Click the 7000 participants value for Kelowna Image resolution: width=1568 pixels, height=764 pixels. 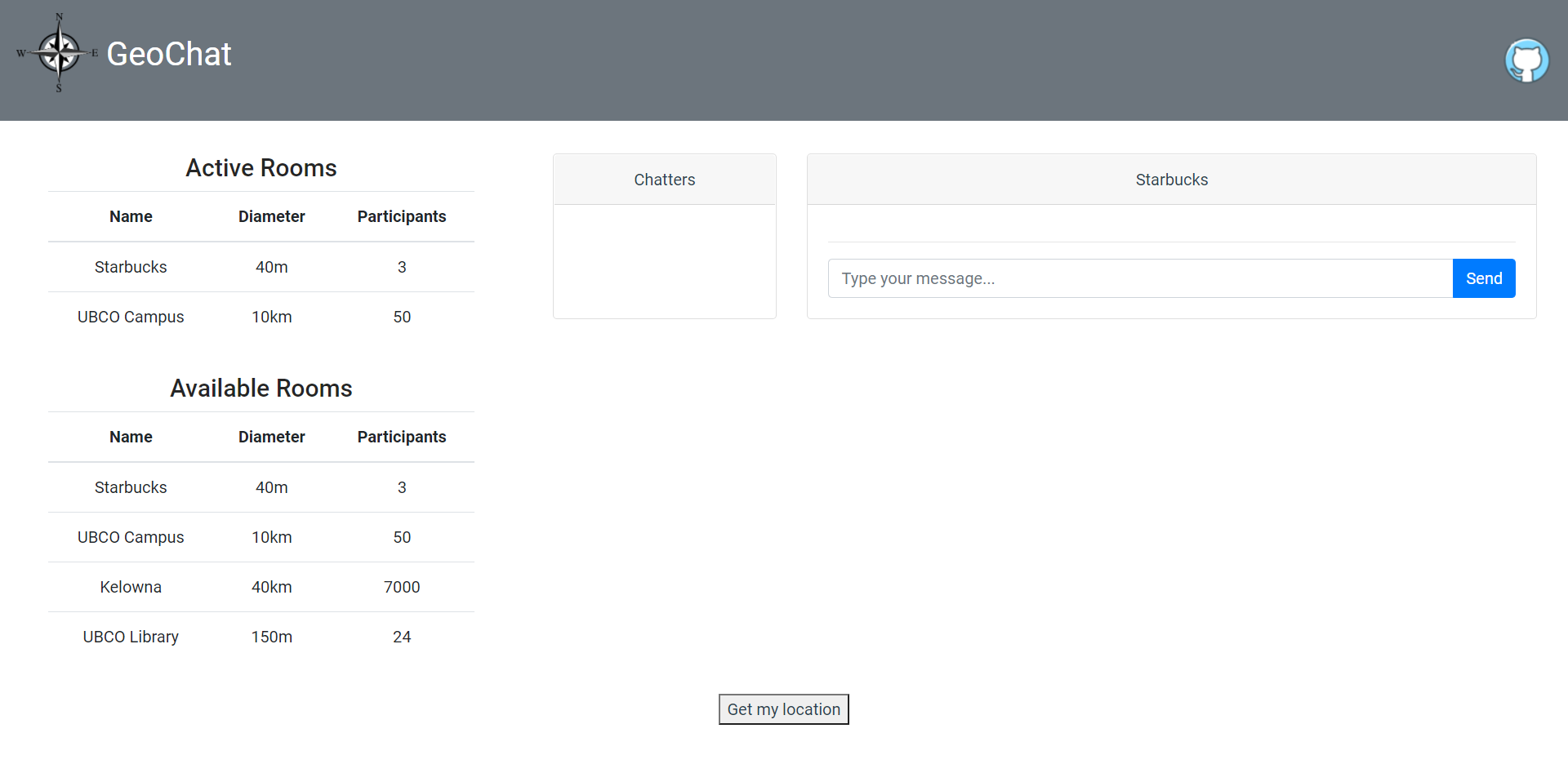tap(402, 587)
